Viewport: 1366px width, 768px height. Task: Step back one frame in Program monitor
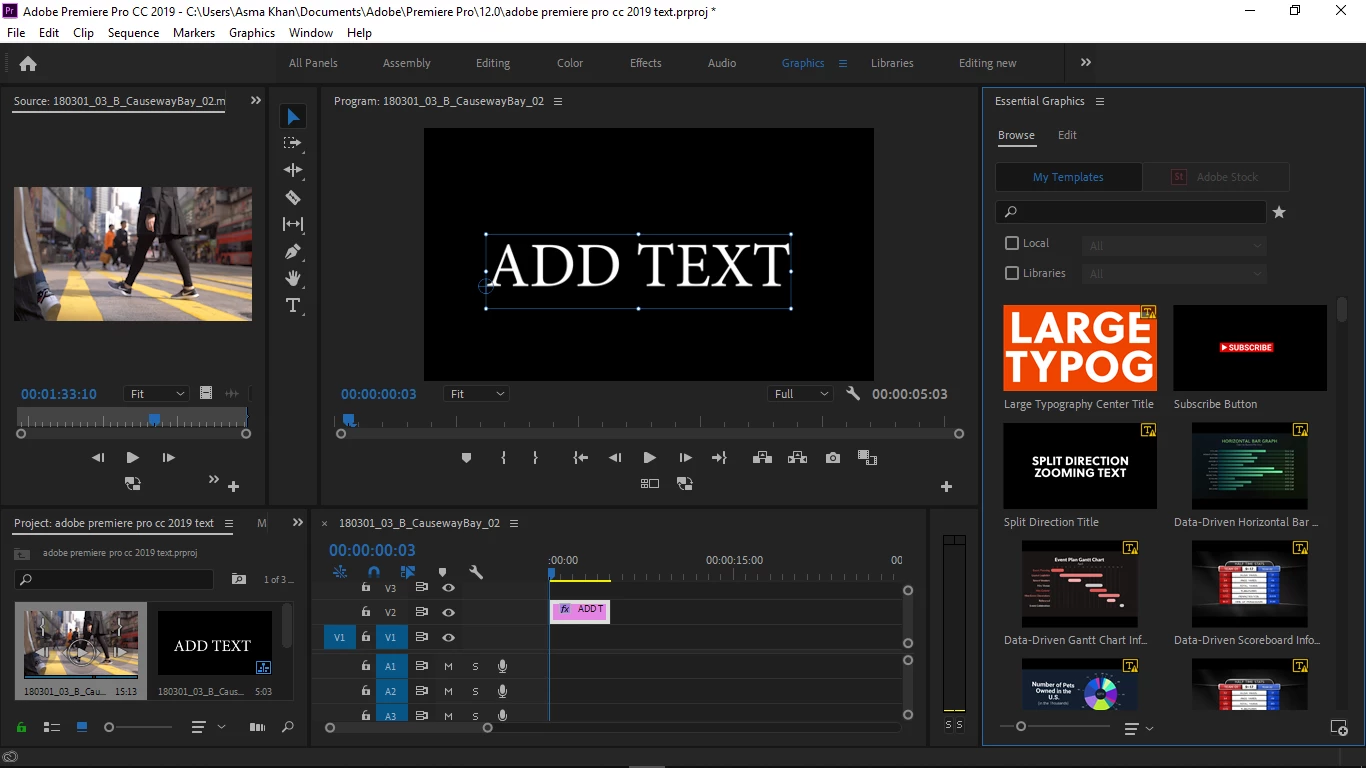(x=615, y=458)
